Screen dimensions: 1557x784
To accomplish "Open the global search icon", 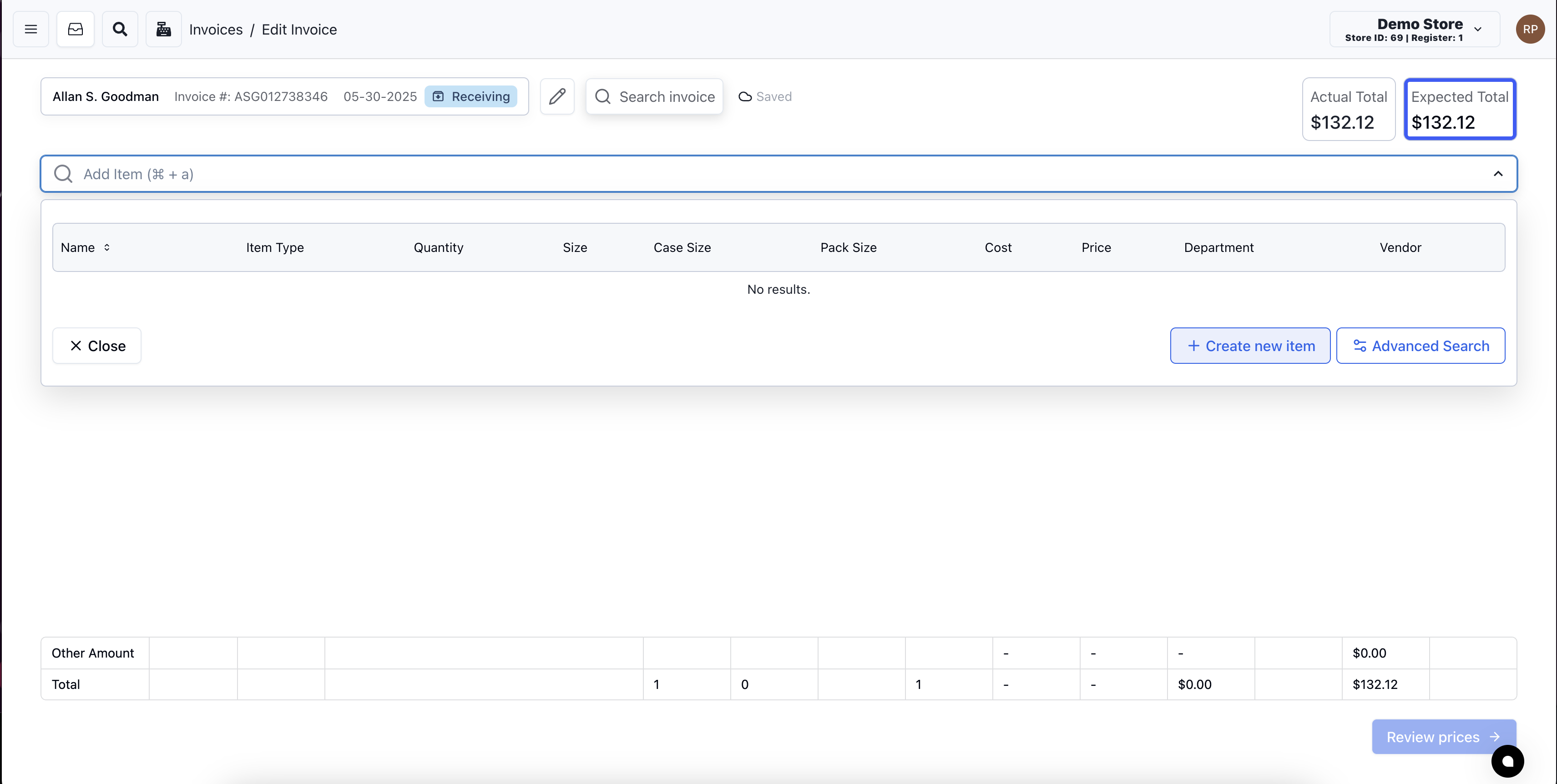I will [x=120, y=28].
